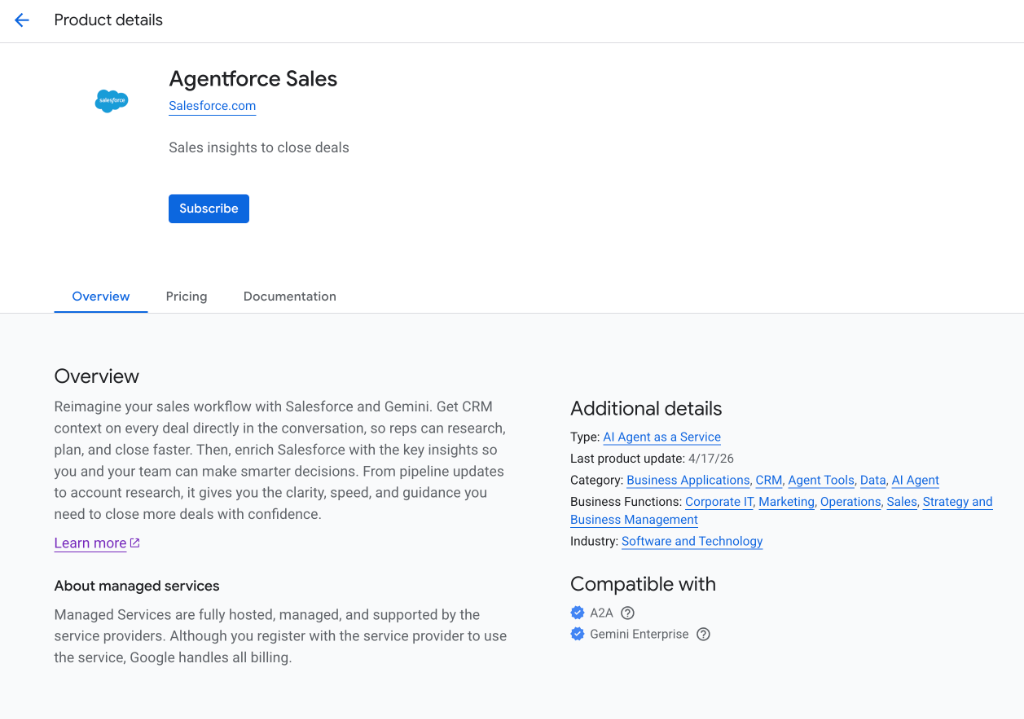Viewport: 1024px width, 719px height.
Task: Click the Additional details heading
Action: [646, 409]
